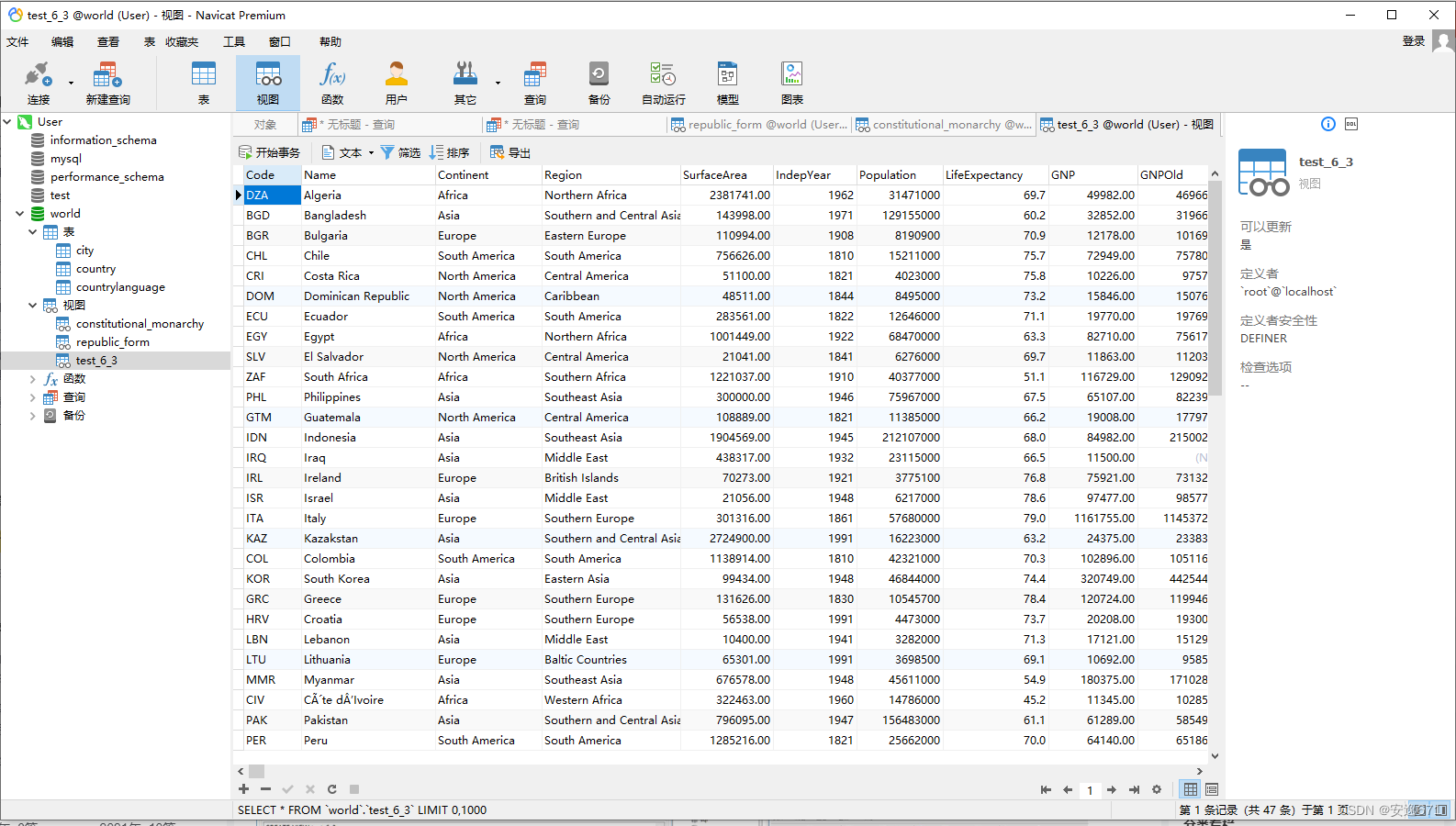Open the Function (函数) toolbar icon
1456x826 pixels.
tap(332, 83)
